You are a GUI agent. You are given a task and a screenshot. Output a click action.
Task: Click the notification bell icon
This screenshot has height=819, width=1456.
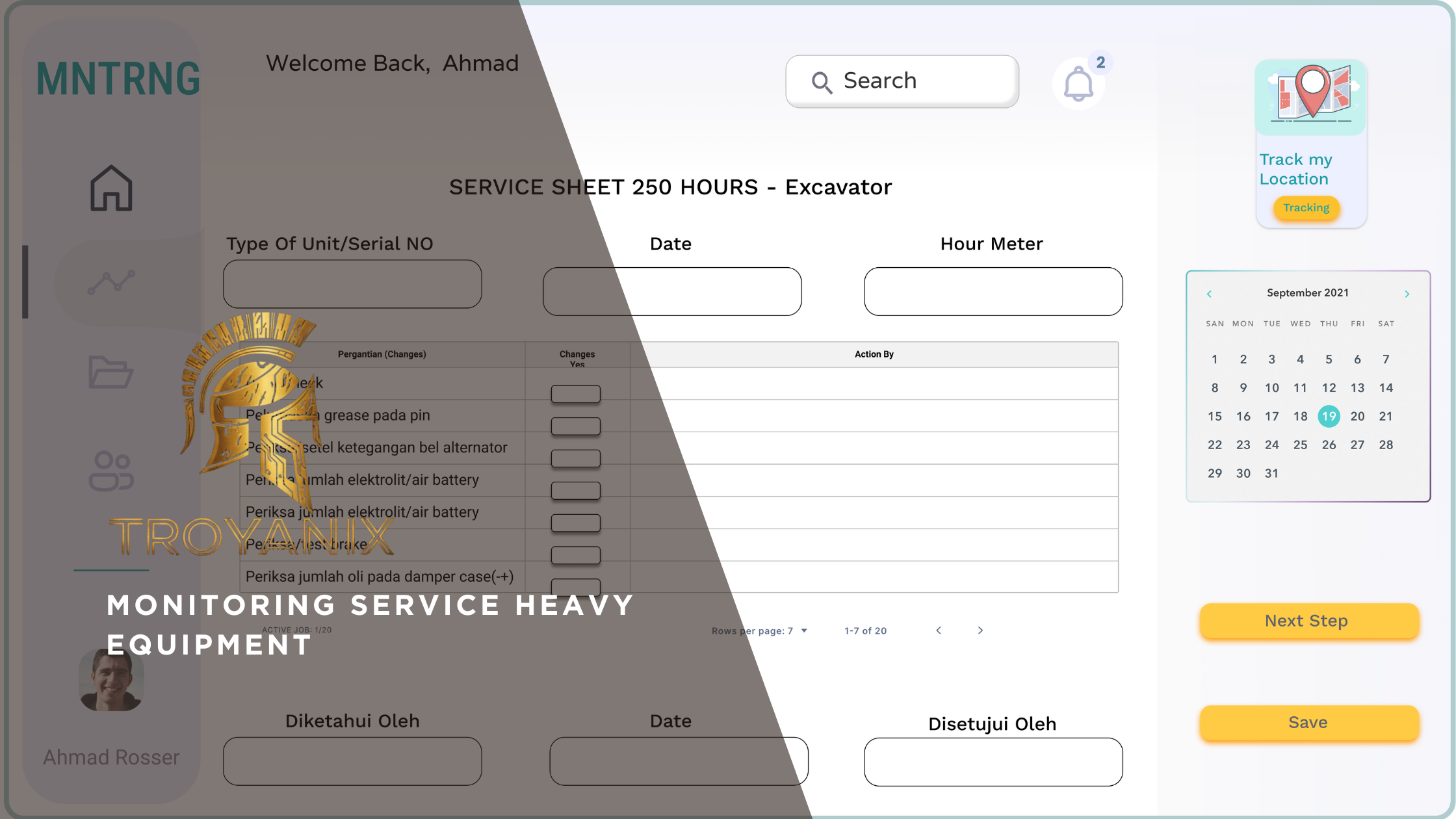[1078, 84]
